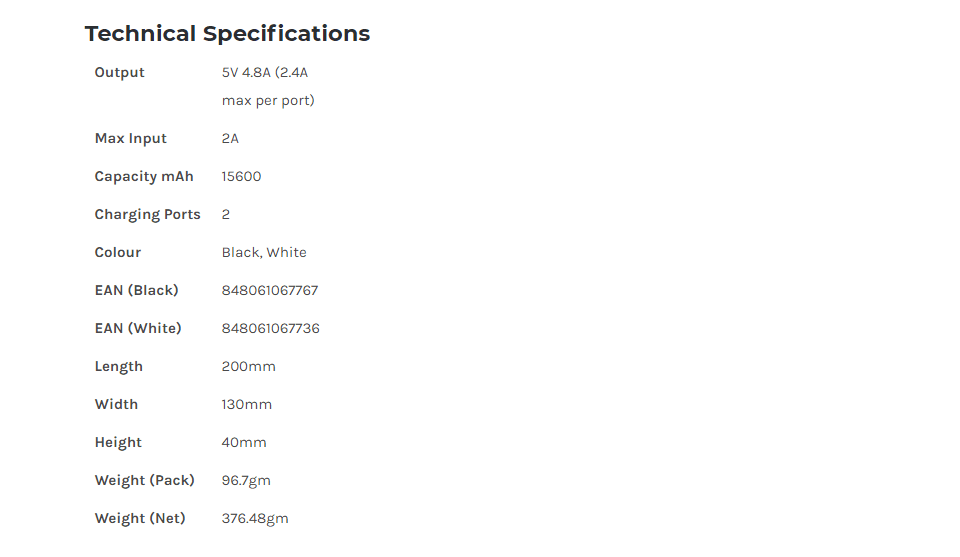Click the Capacity mAh label
Screen dimensions: 960x557
click(144, 176)
